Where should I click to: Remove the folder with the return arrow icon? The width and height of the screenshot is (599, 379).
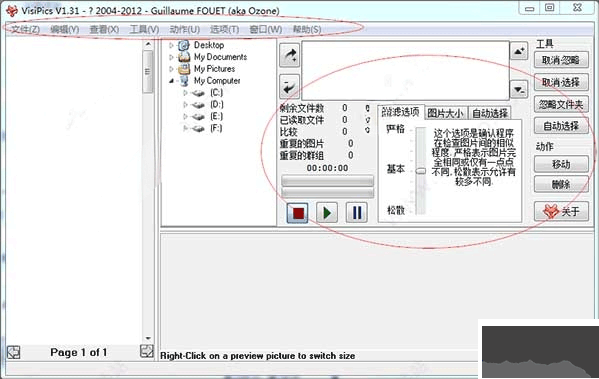[x=289, y=86]
